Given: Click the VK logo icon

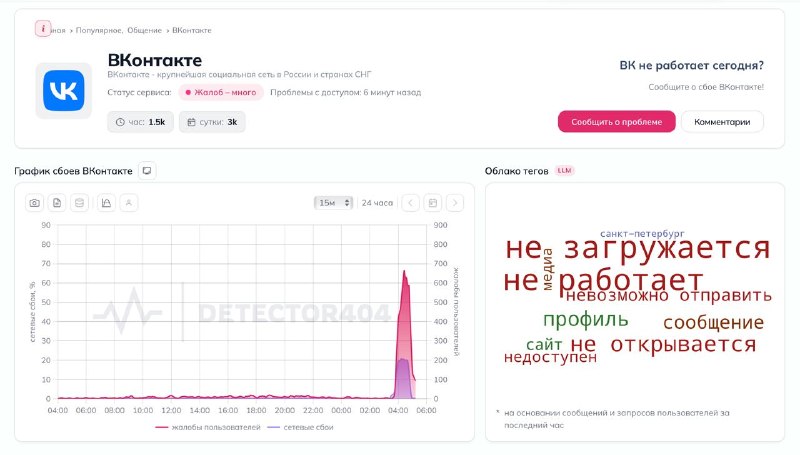Looking at the screenshot, I should pyautogui.click(x=64, y=91).
